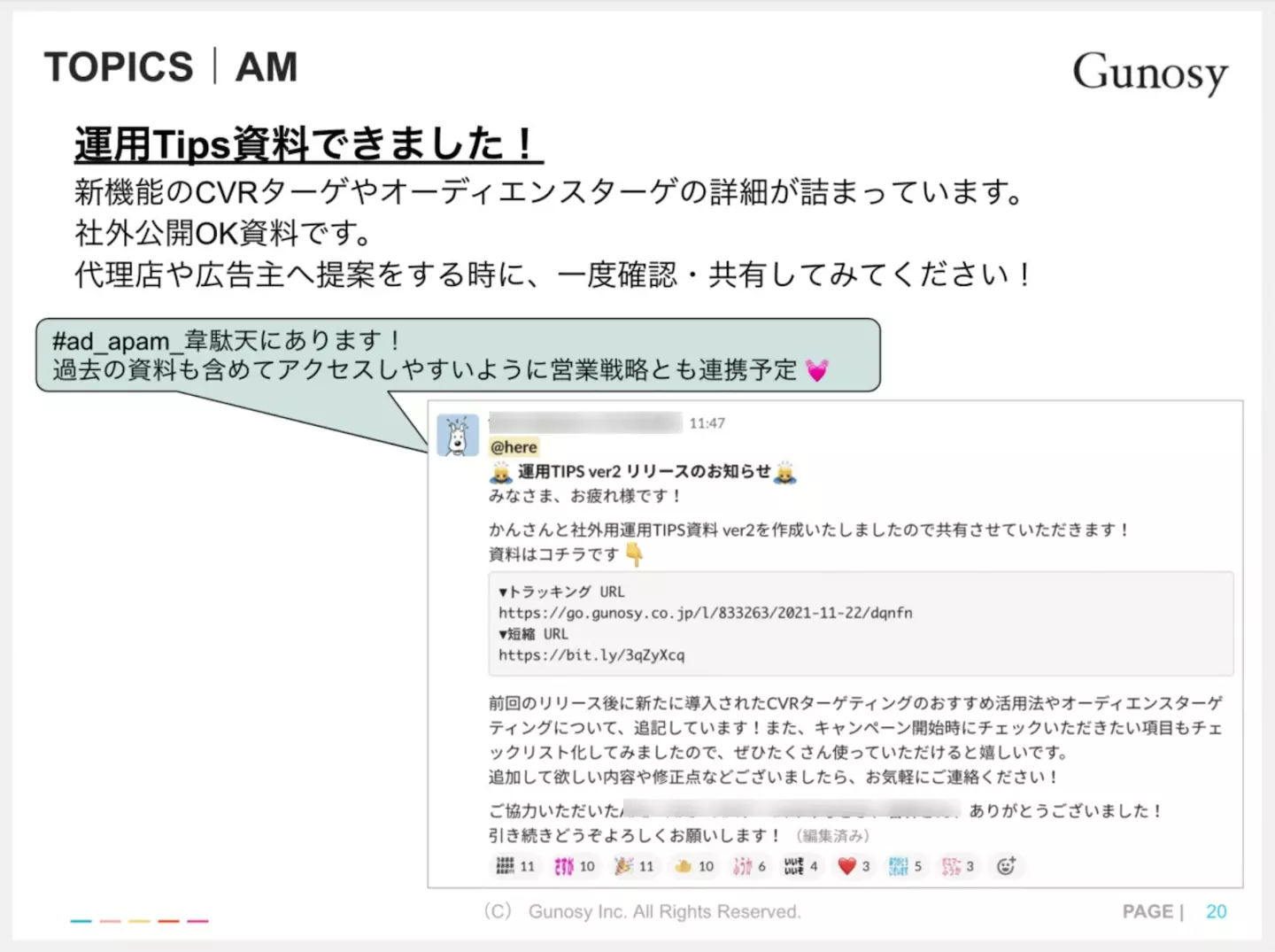Screen dimensions: 1275x952
Task: Click the pointing-down hand emoji after 資料はコチラです
Action: [634, 554]
